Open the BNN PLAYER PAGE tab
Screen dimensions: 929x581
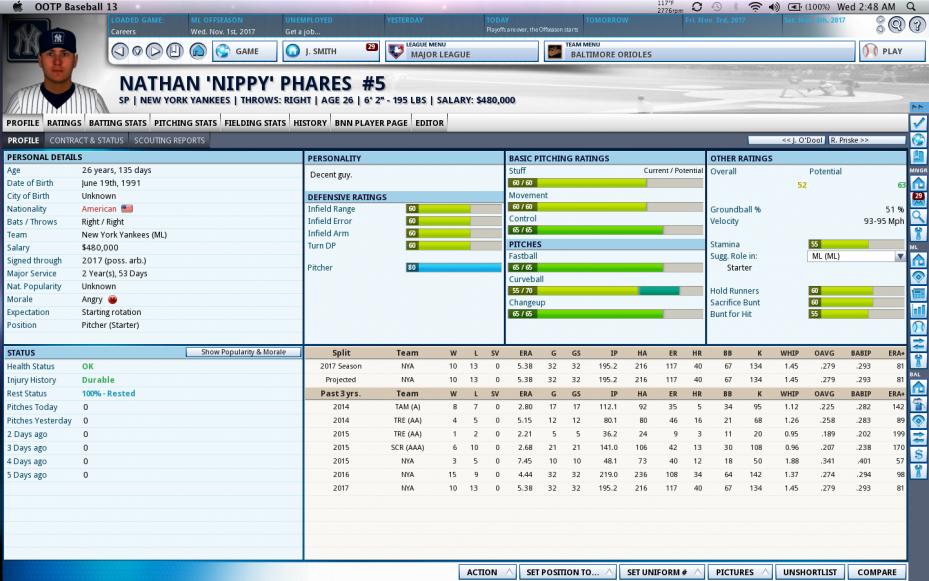[x=371, y=123]
